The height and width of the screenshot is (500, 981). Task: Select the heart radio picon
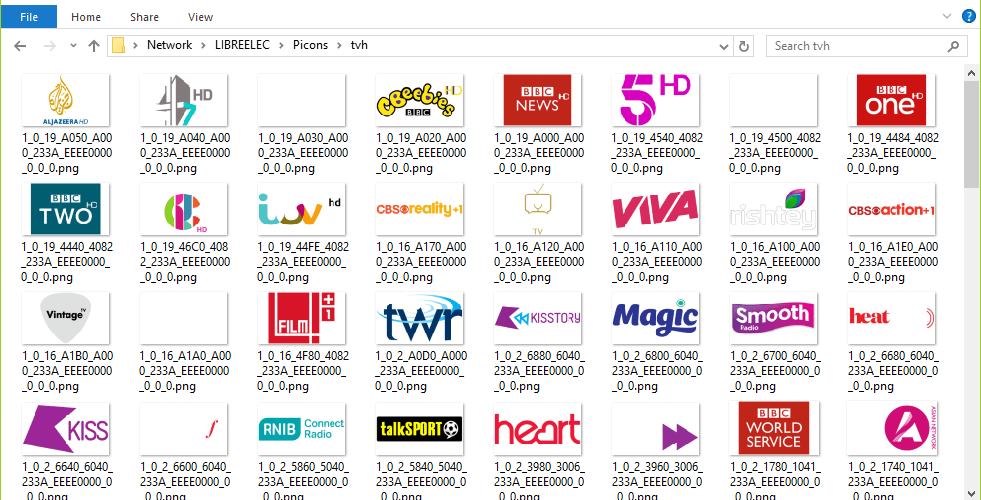[x=537, y=429]
